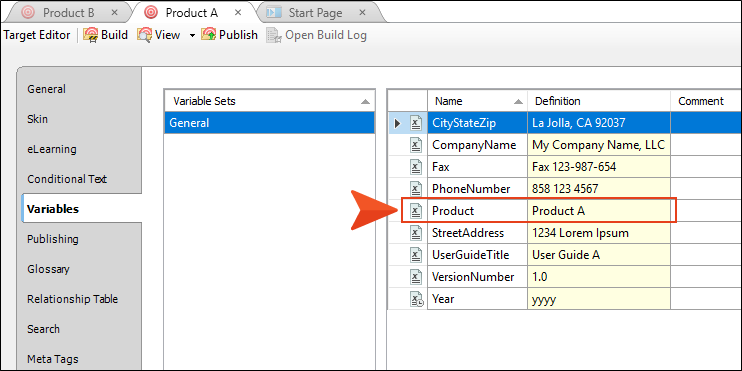Select the CityStateZip name cell
Screen dimensions: 742x371
click(477, 124)
